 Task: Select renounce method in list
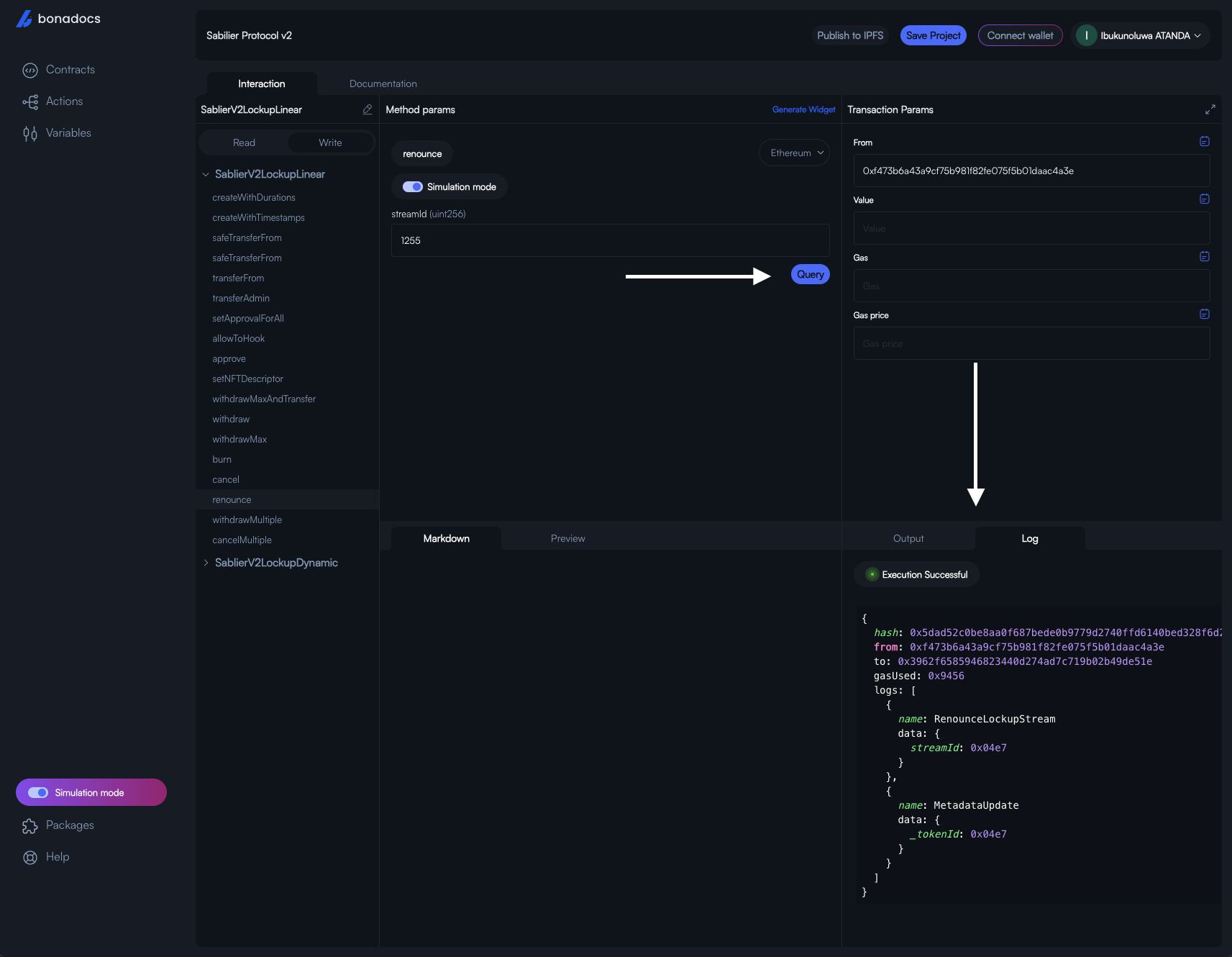tap(287, 499)
